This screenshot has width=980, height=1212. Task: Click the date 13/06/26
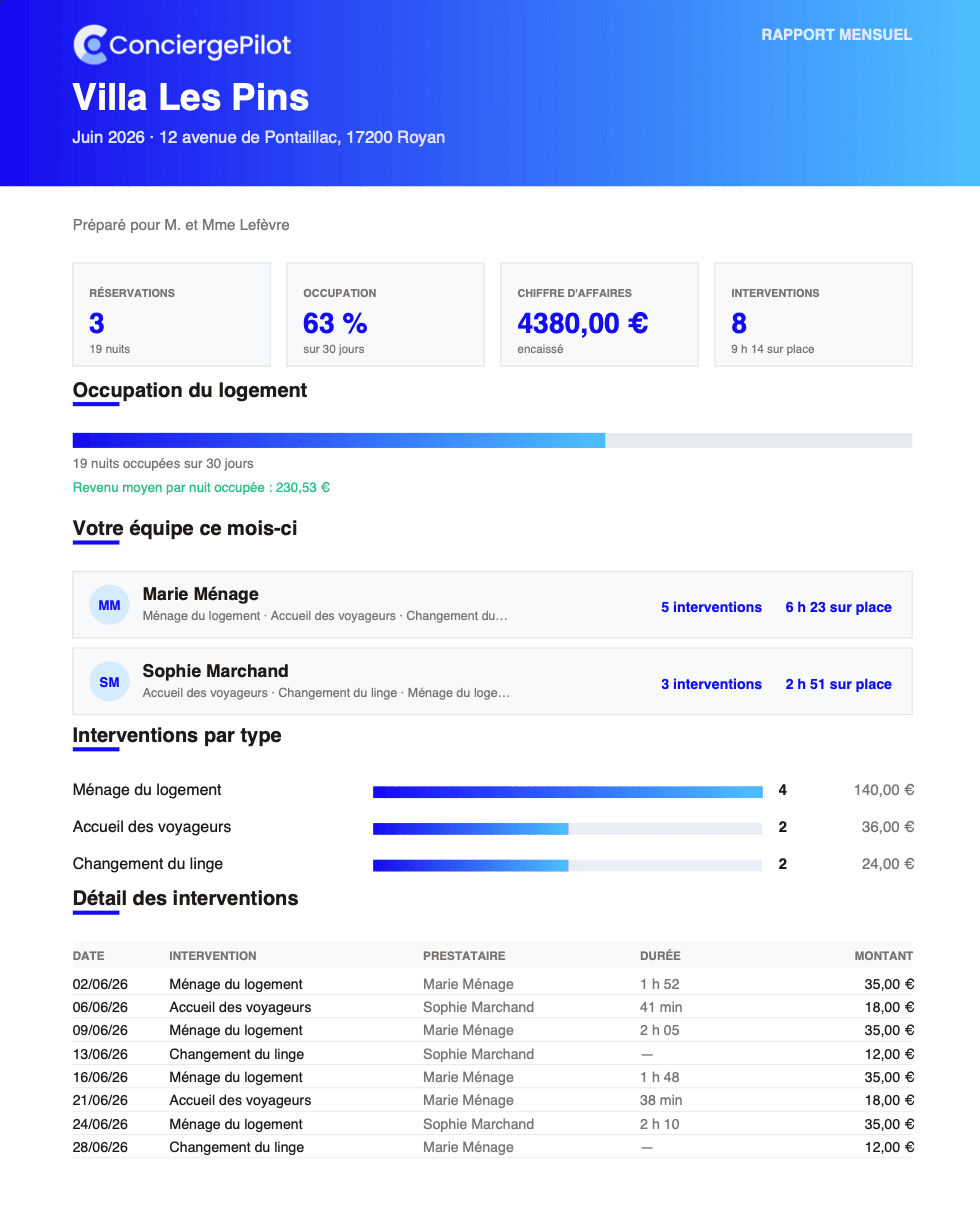(x=100, y=1054)
